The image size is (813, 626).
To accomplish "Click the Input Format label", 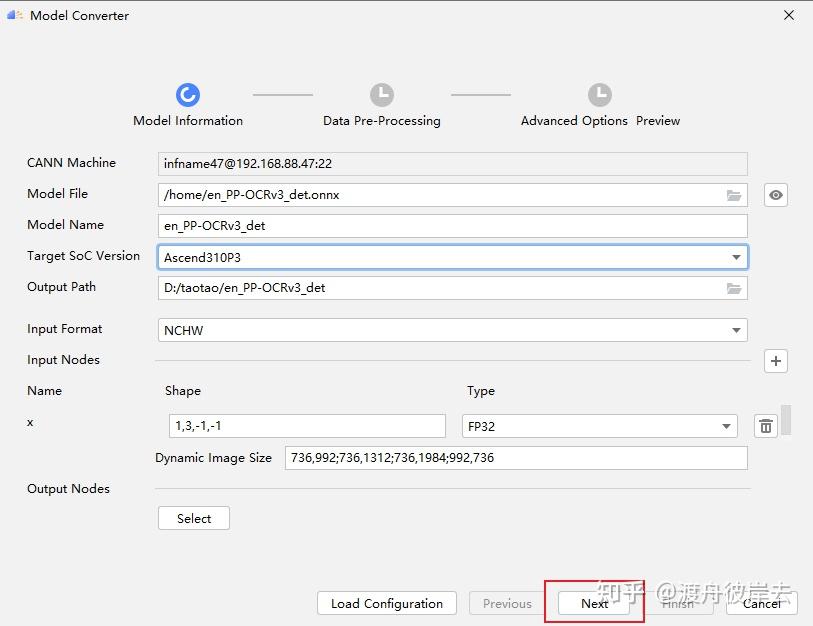I will coord(64,329).
